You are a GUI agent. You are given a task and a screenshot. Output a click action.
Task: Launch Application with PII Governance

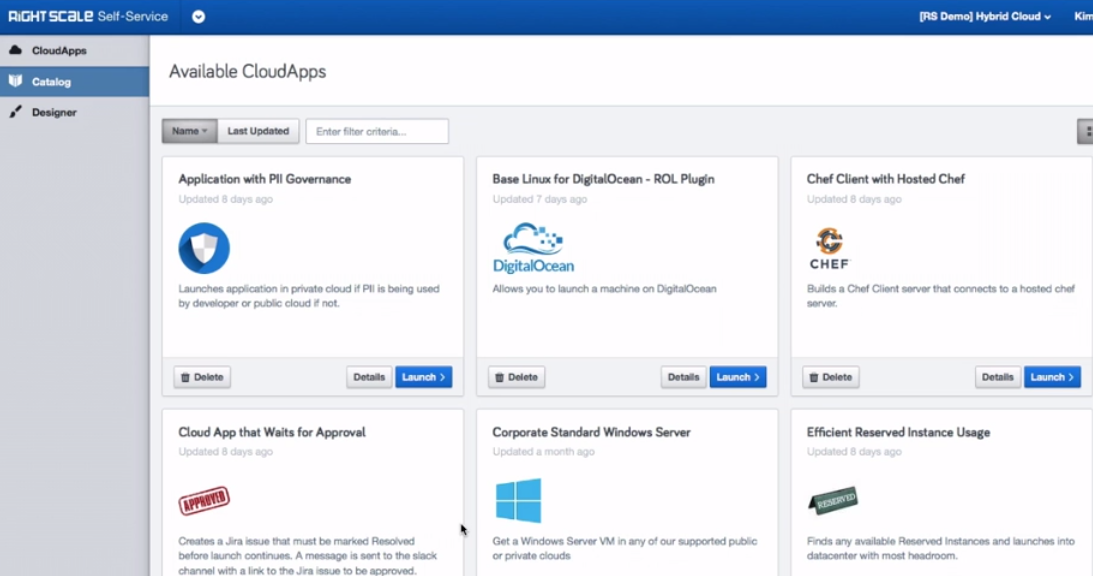click(x=424, y=377)
